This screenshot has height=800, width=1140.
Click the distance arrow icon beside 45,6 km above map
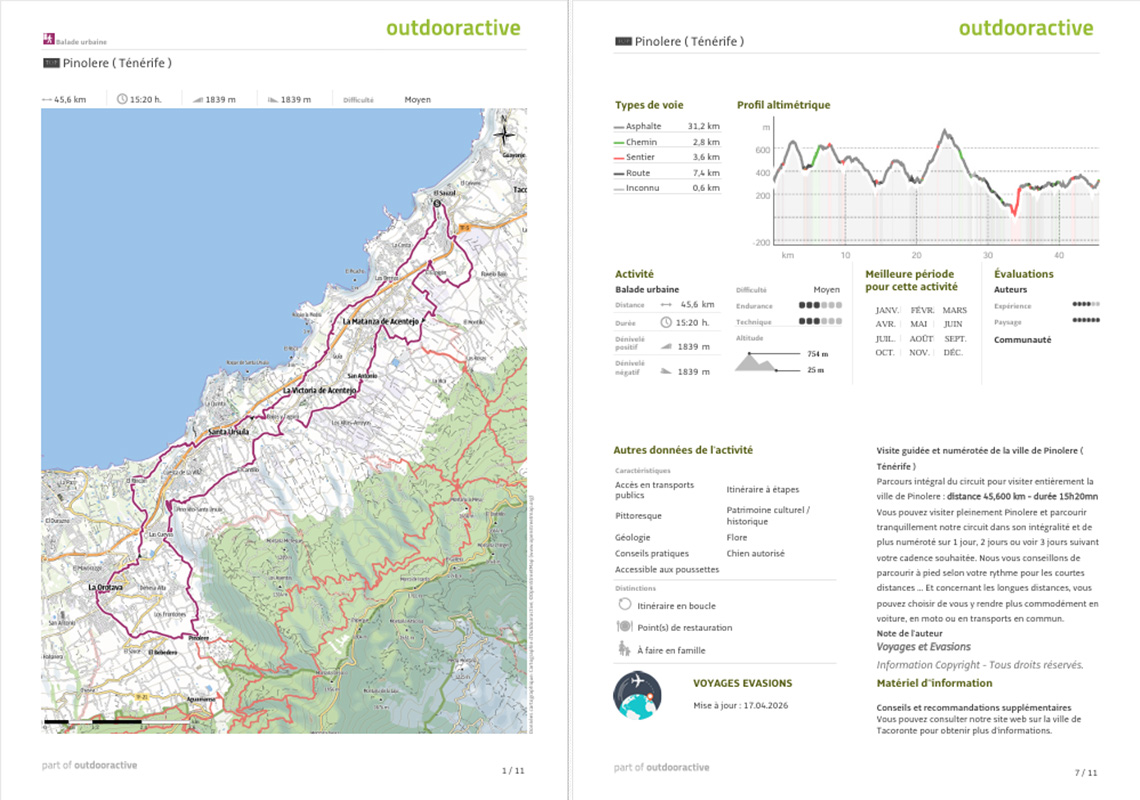pyautogui.click(x=47, y=100)
